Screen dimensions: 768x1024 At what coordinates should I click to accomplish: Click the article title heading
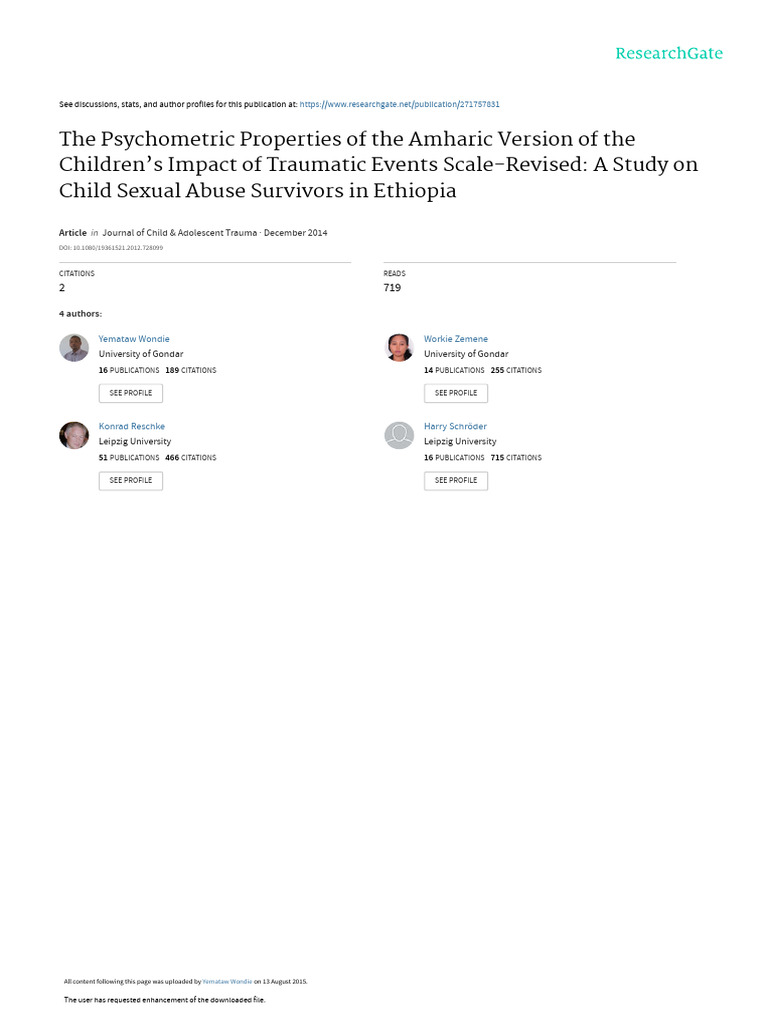(378, 165)
